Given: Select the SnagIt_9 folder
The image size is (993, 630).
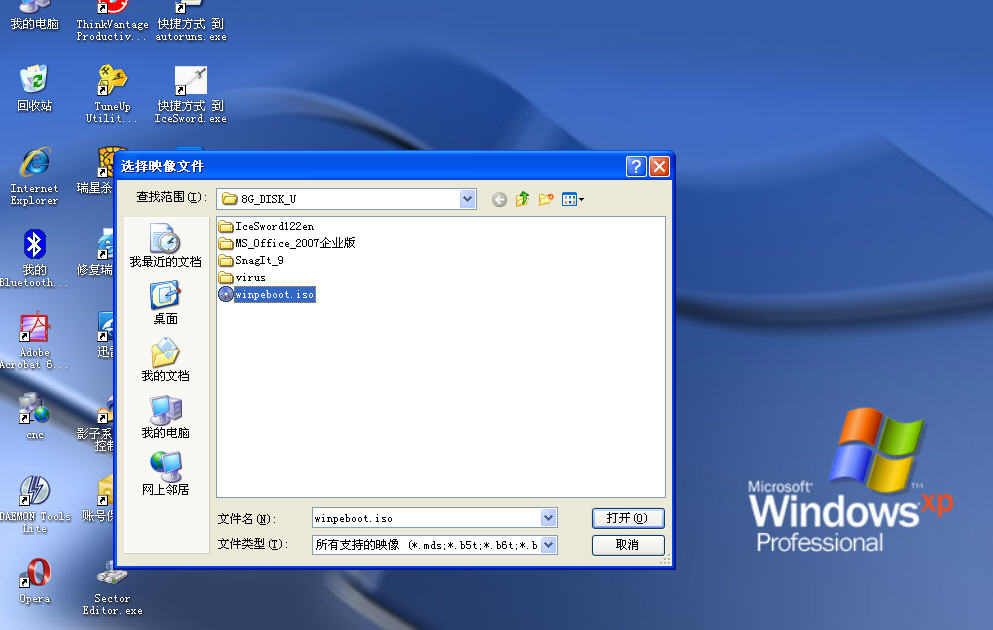Looking at the screenshot, I should pyautogui.click(x=251, y=260).
